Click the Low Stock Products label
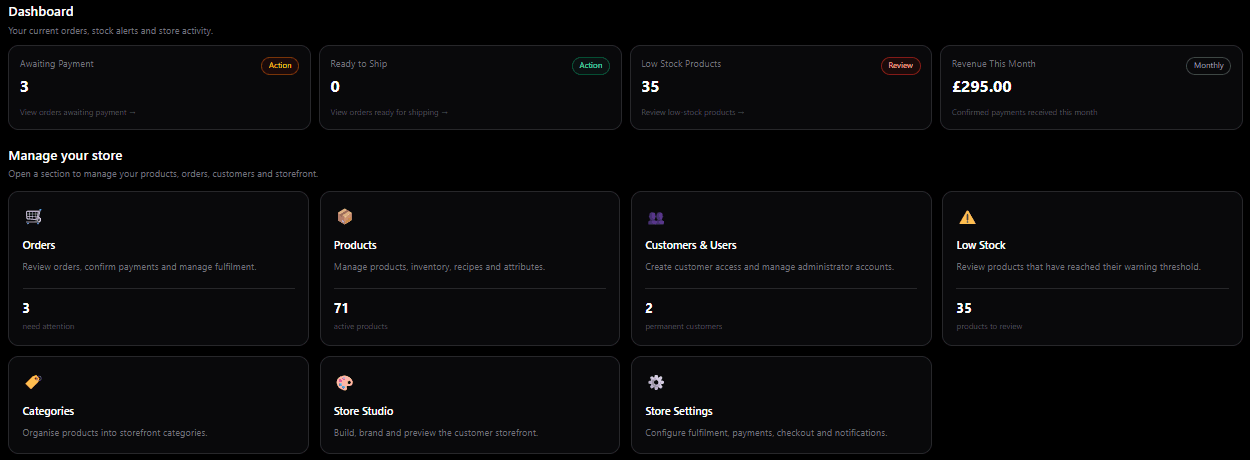The width and height of the screenshot is (1250, 460). pos(681,64)
